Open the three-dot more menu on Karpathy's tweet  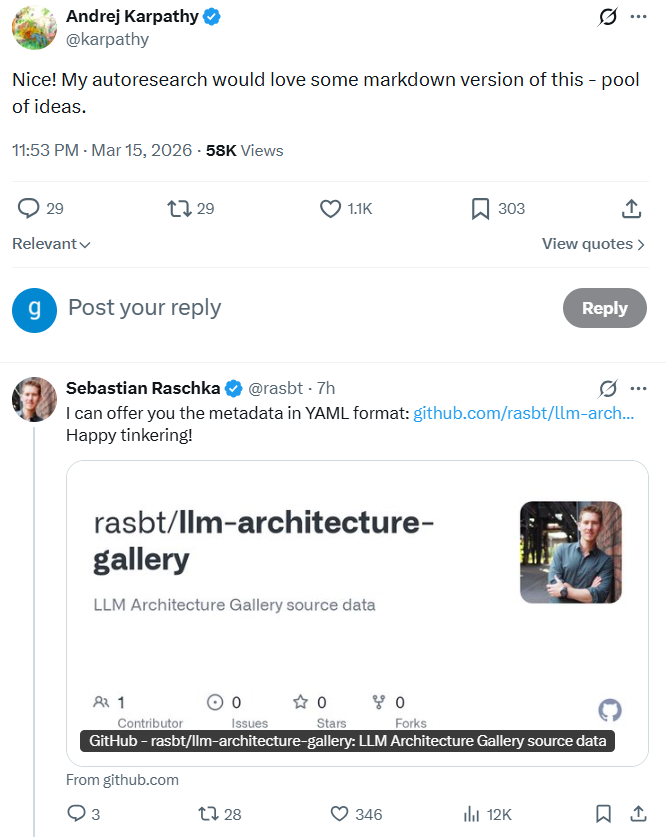point(638,17)
